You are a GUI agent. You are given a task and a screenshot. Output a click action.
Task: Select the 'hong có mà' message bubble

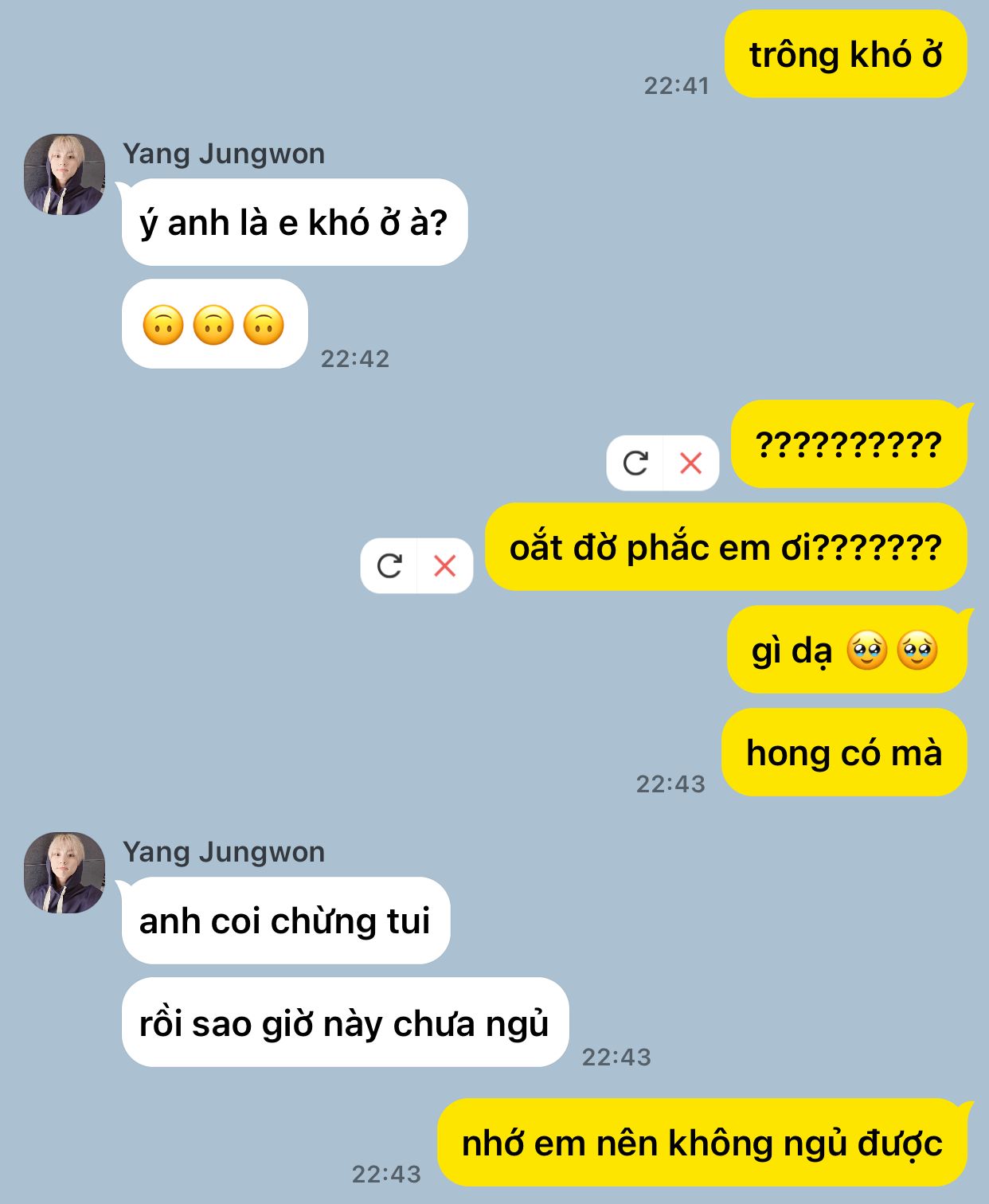tap(844, 752)
